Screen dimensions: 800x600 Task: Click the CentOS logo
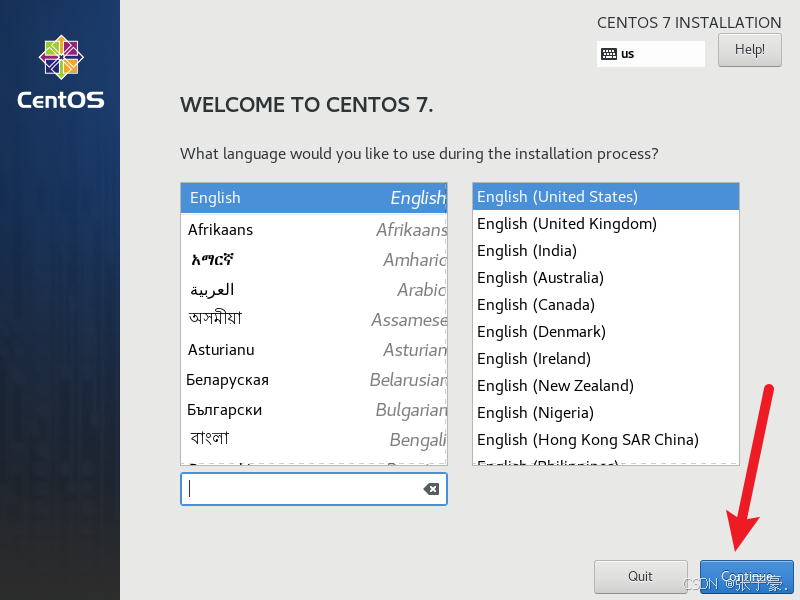pos(61,72)
